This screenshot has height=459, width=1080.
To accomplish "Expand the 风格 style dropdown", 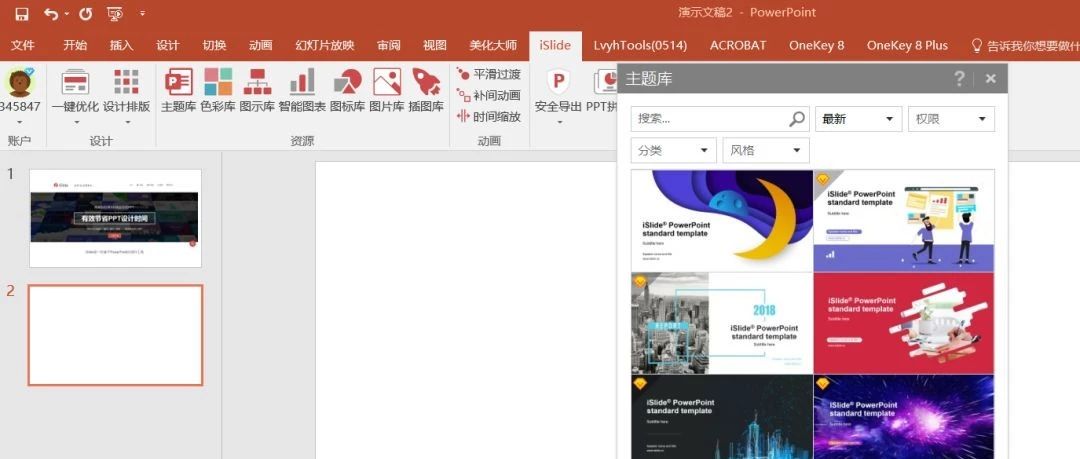I will [x=766, y=150].
